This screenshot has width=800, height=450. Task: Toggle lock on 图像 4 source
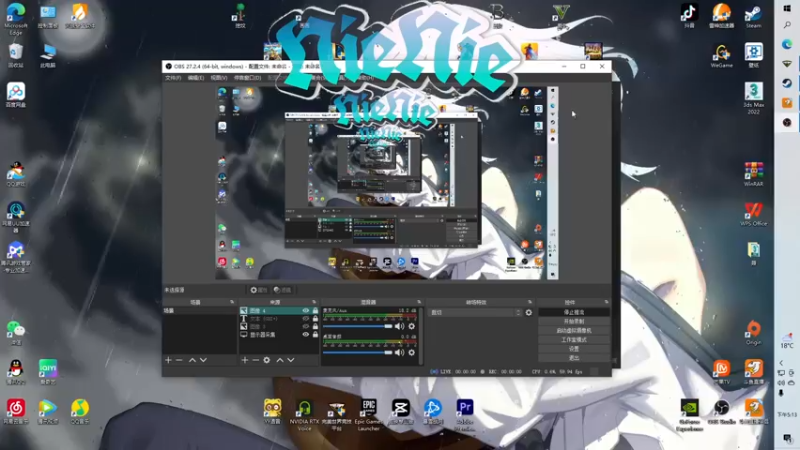point(315,311)
